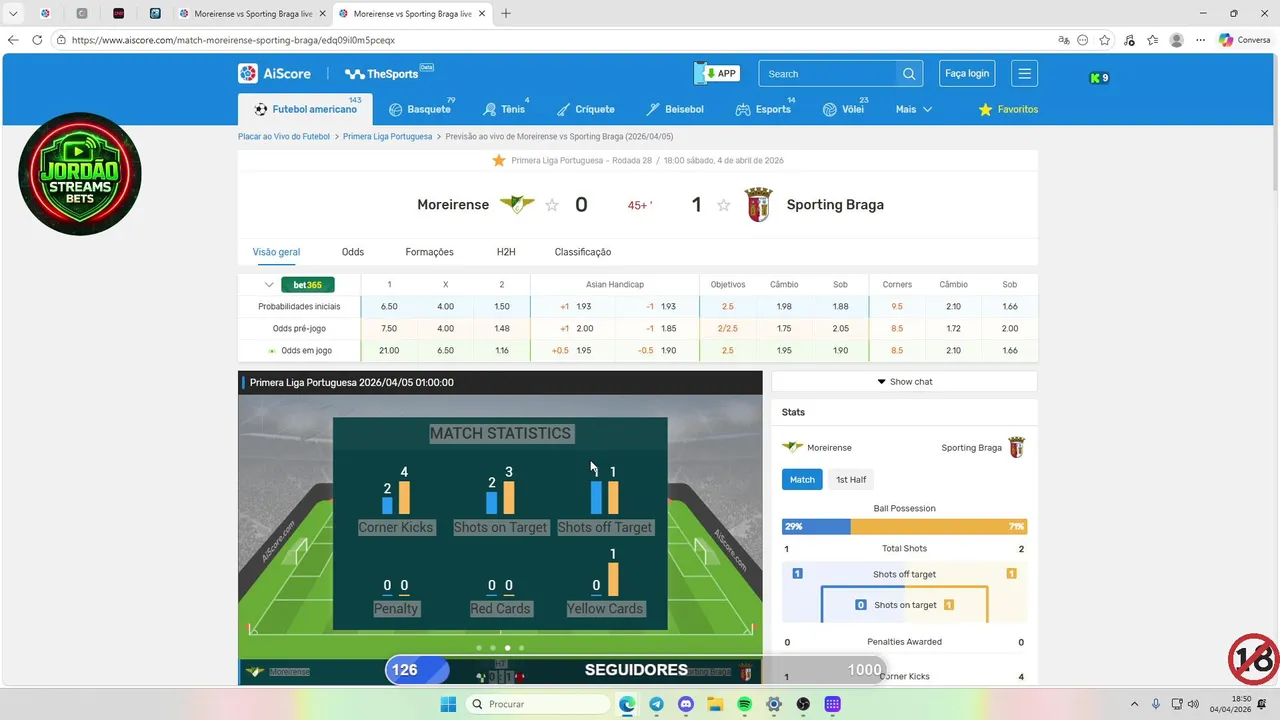Viewport: 1280px width, 720px height.
Task: Click the green K9 badge
Action: coord(1099,78)
